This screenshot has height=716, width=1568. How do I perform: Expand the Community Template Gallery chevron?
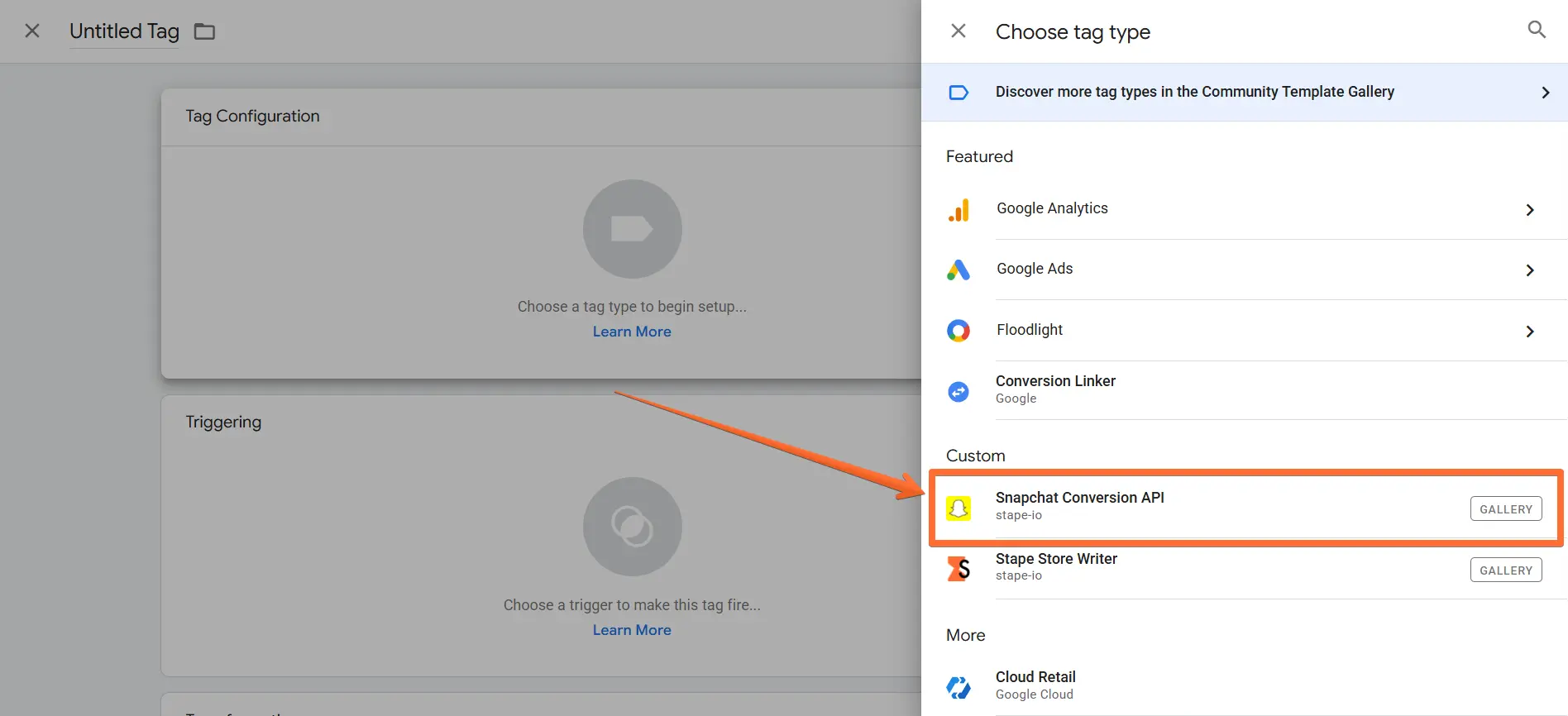coord(1545,93)
